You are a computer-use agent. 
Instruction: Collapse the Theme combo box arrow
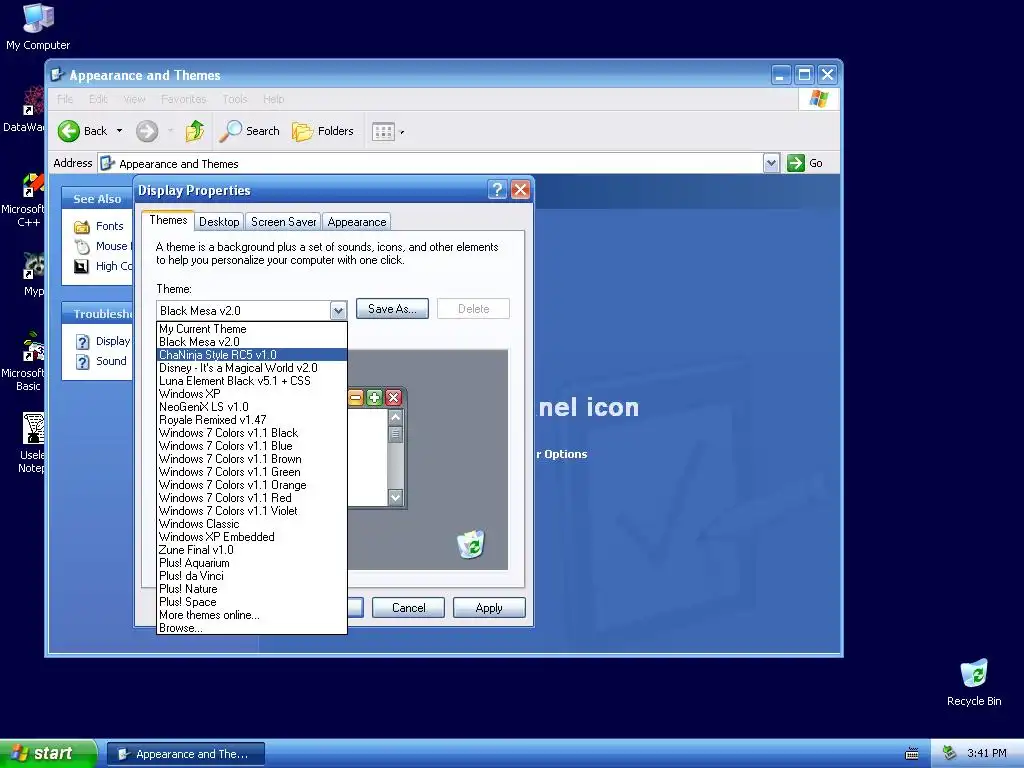tap(338, 311)
